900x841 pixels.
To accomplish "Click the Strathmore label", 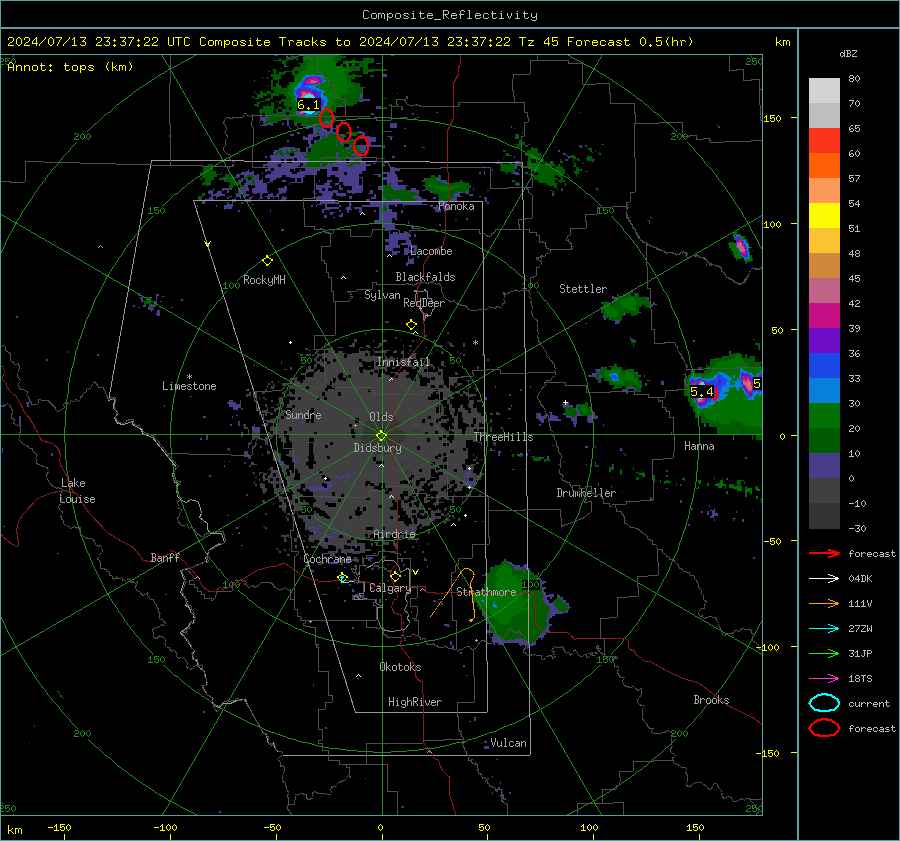I will (486, 592).
